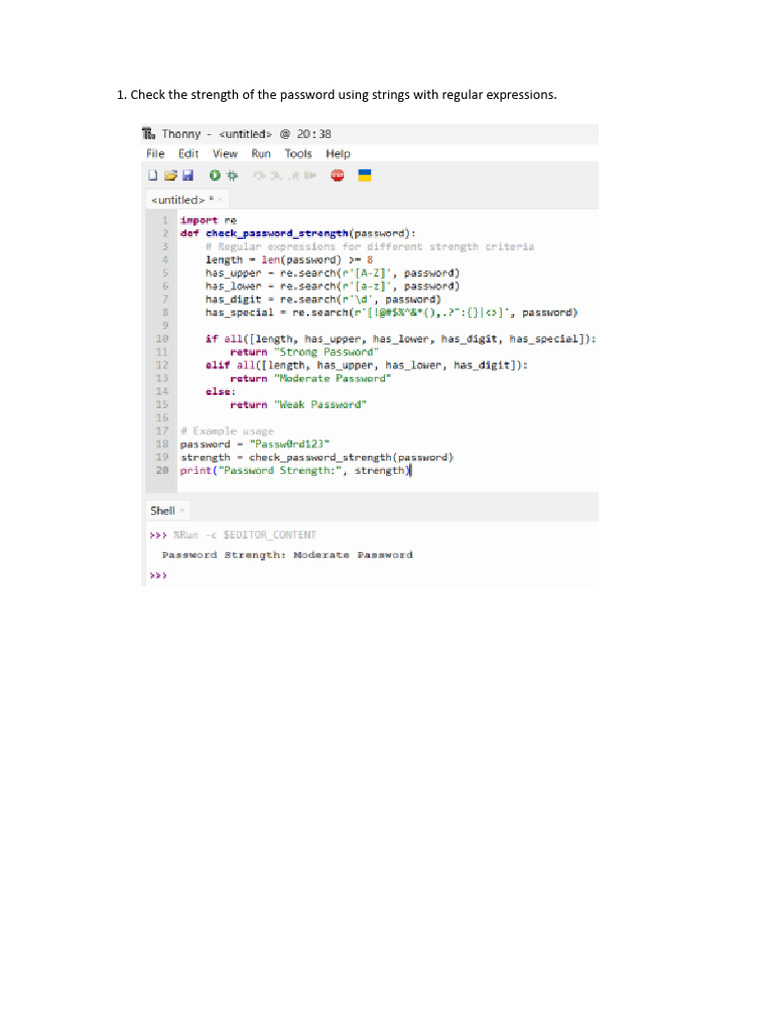Click line number 10 in gutter
Image resolution: width=768 pixels, height=1024 pixels.
coord(162,338)
